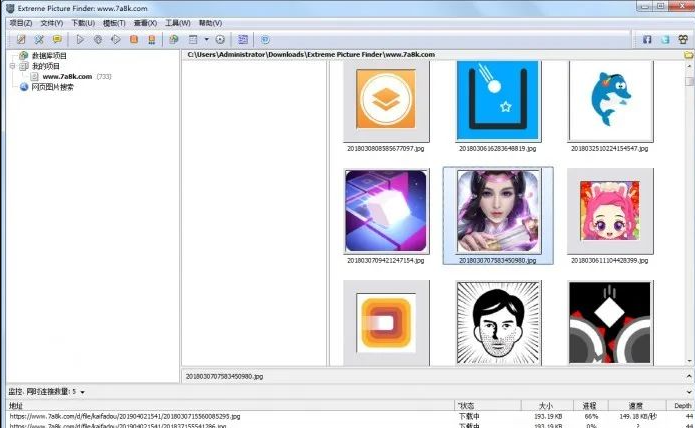Click filename 201803080858567​7097.jpg under orange thumbnail
Viewport: 695px width, 428px height.
pyautogui.click(x=386, y=148)
